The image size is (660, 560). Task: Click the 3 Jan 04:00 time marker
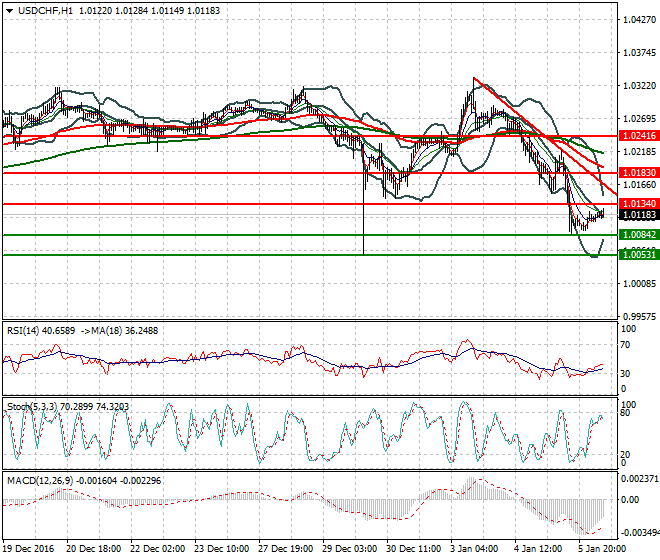coord(474,549)
